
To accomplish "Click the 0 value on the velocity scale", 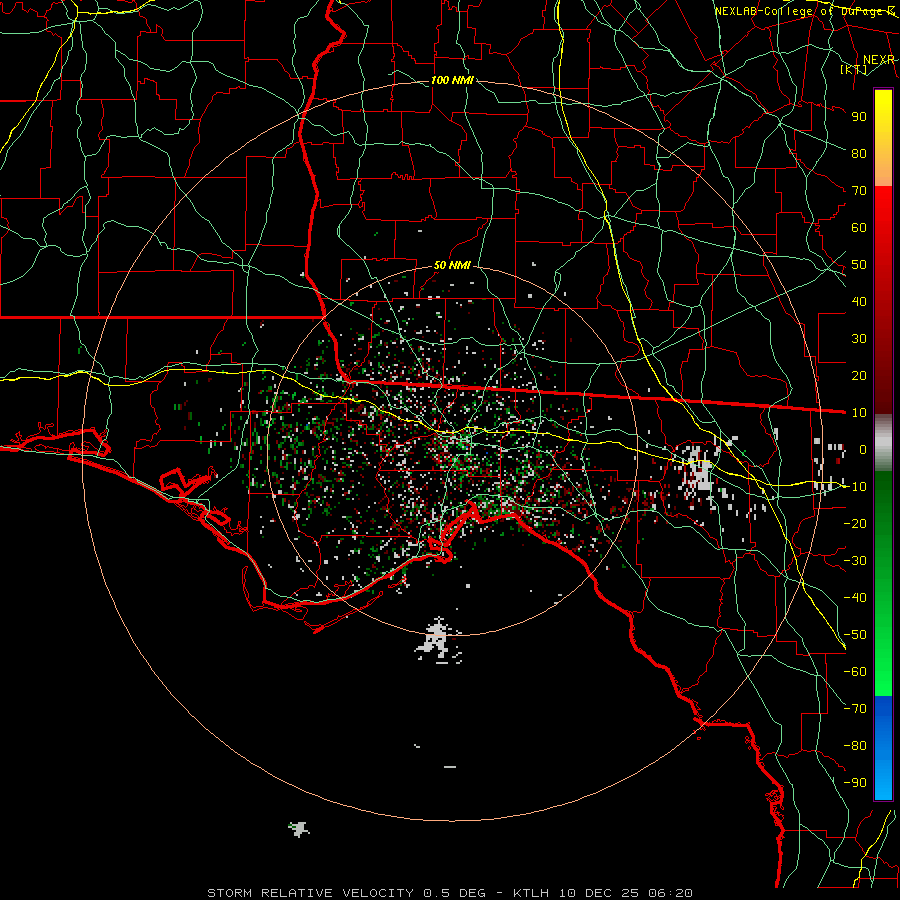I will [863, 449].
